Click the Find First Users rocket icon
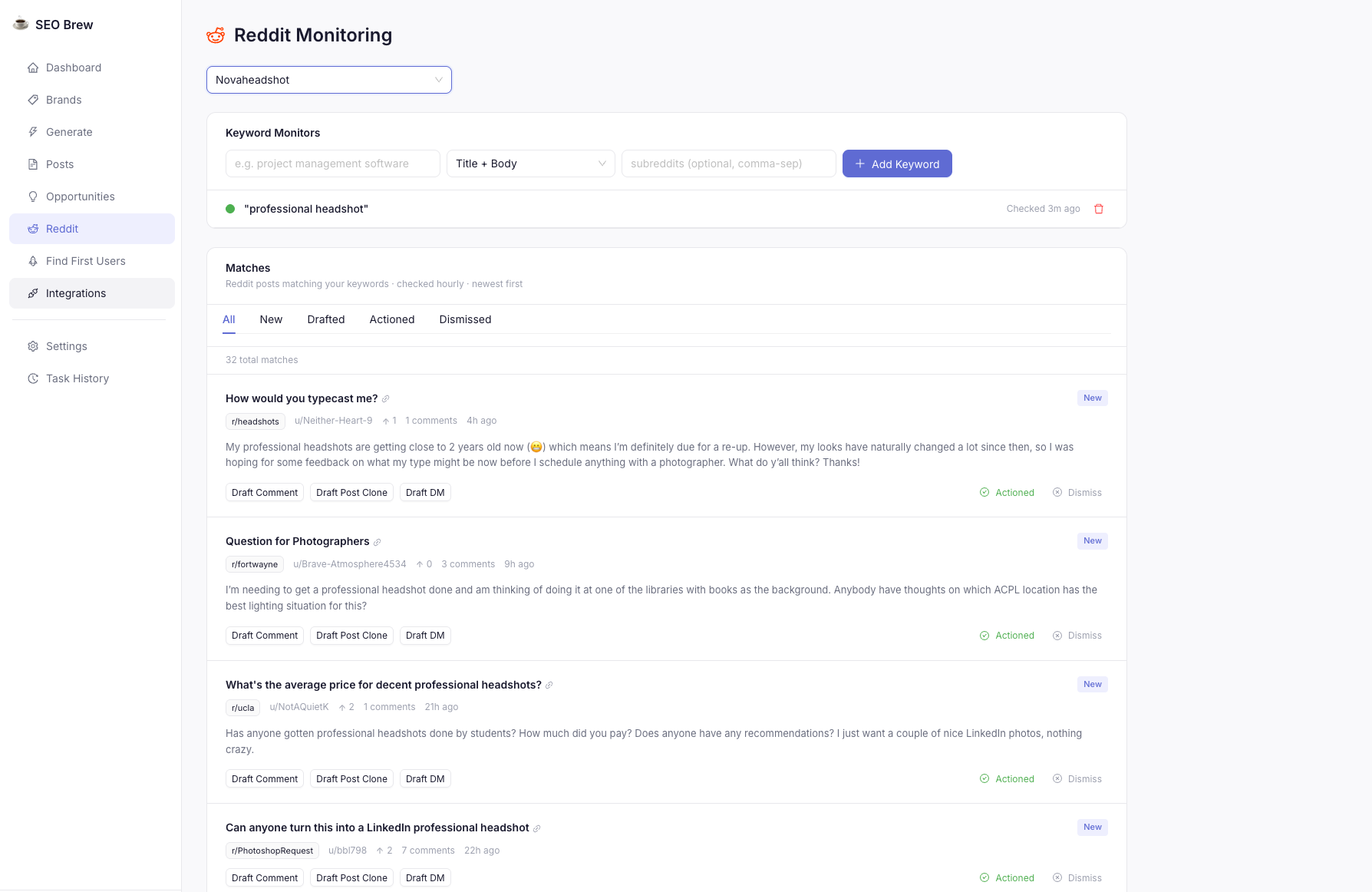 coord(33,261)
